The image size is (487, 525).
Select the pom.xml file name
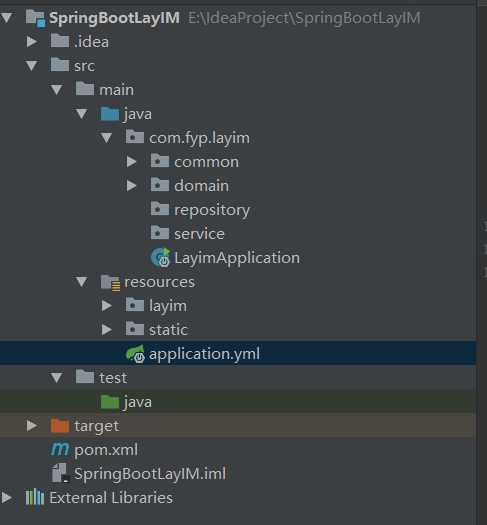[x=106, y=450]
